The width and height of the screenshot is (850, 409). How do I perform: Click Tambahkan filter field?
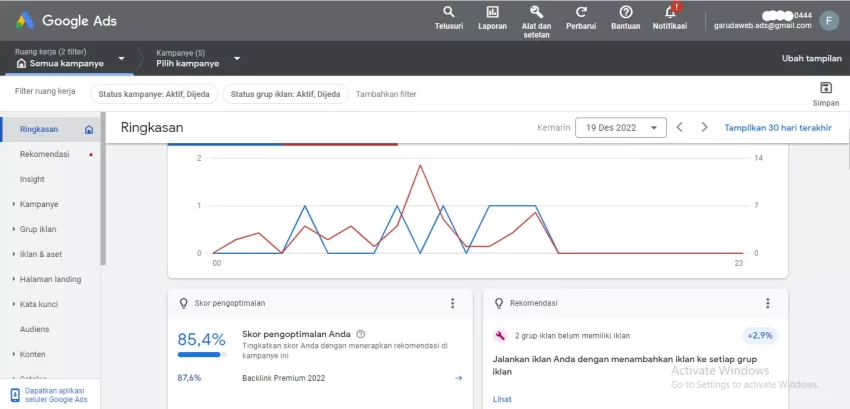tap(386, 94)
